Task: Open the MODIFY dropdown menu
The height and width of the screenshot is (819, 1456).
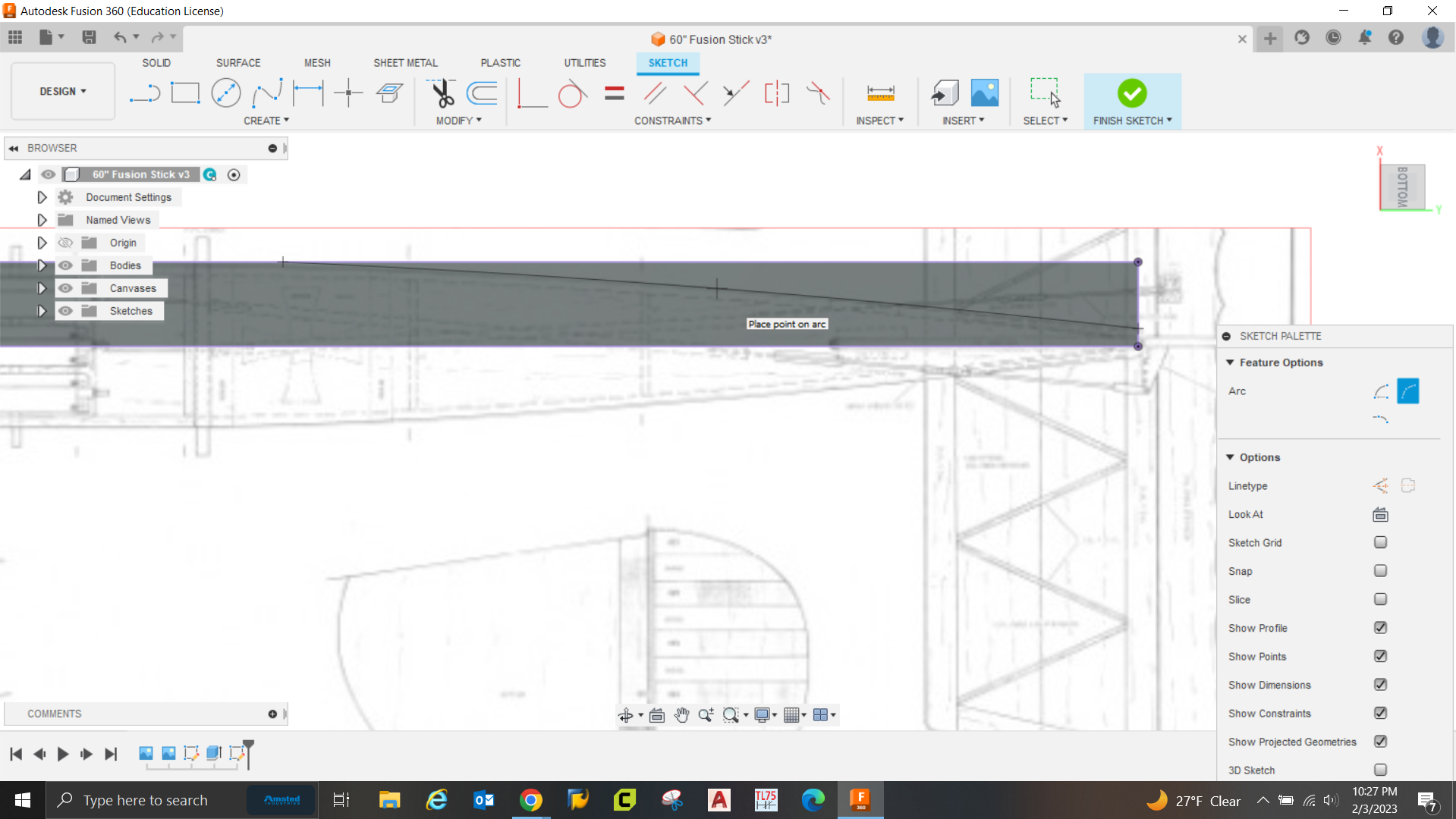Action: 459,121
